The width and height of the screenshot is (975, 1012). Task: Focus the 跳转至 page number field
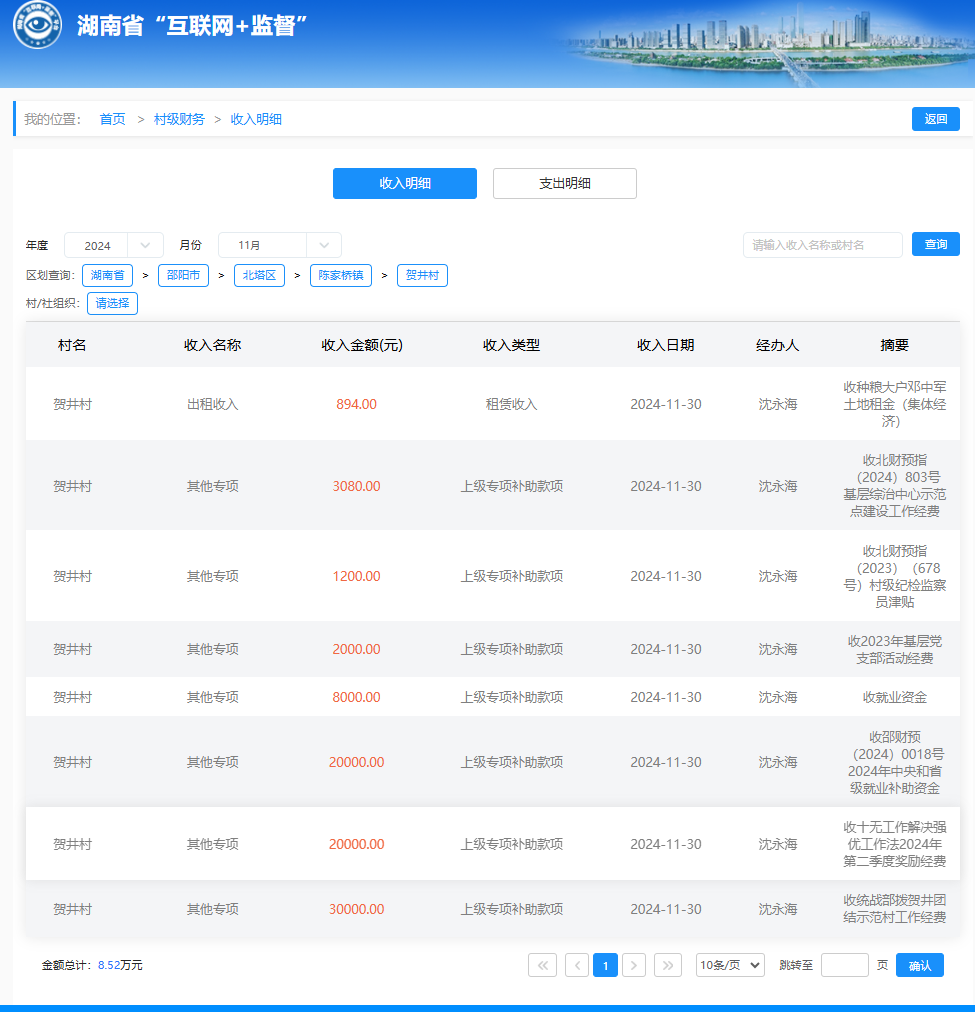tap(845, 965)
